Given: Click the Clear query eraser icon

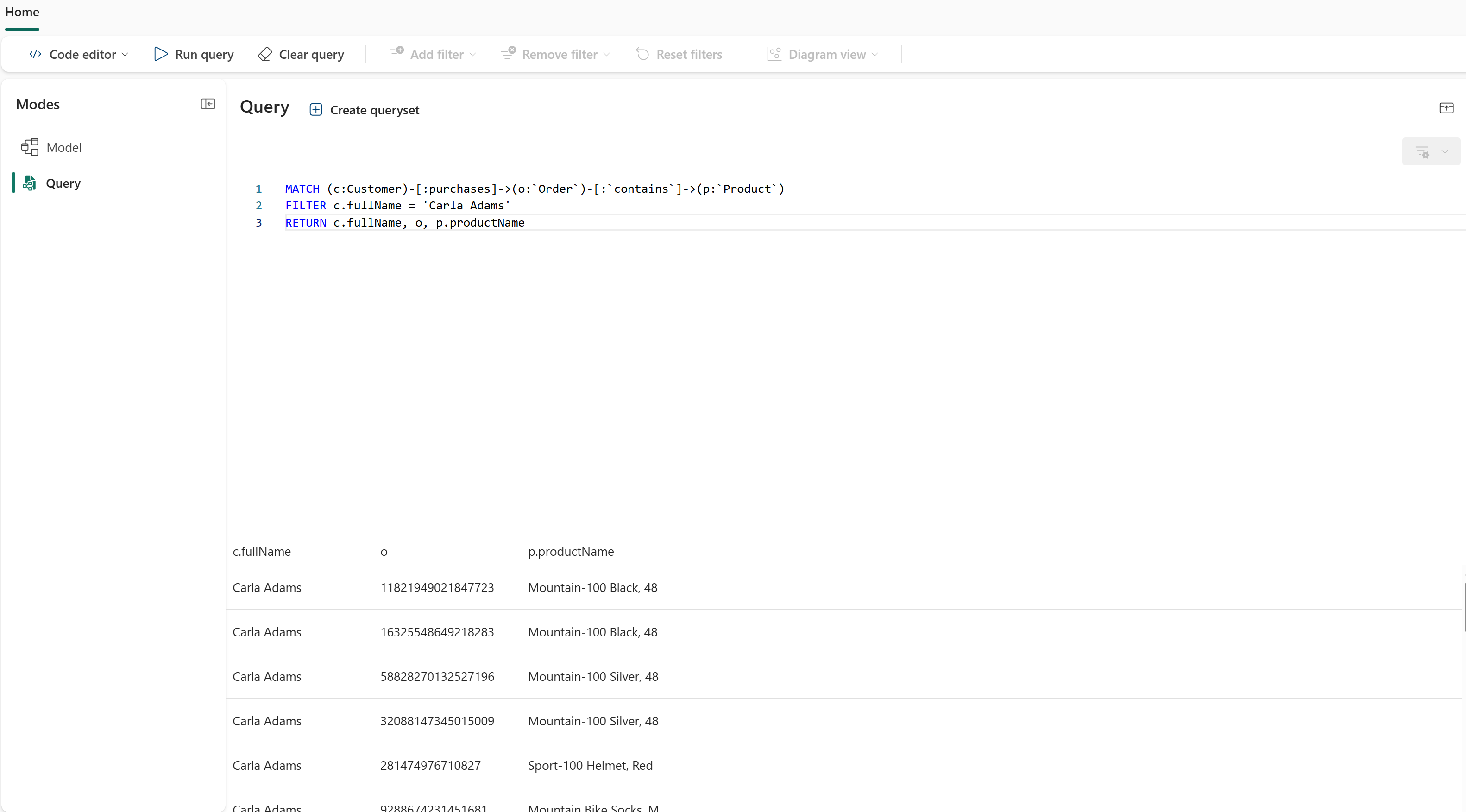Looking at the screenshot, I should (264, 54).
